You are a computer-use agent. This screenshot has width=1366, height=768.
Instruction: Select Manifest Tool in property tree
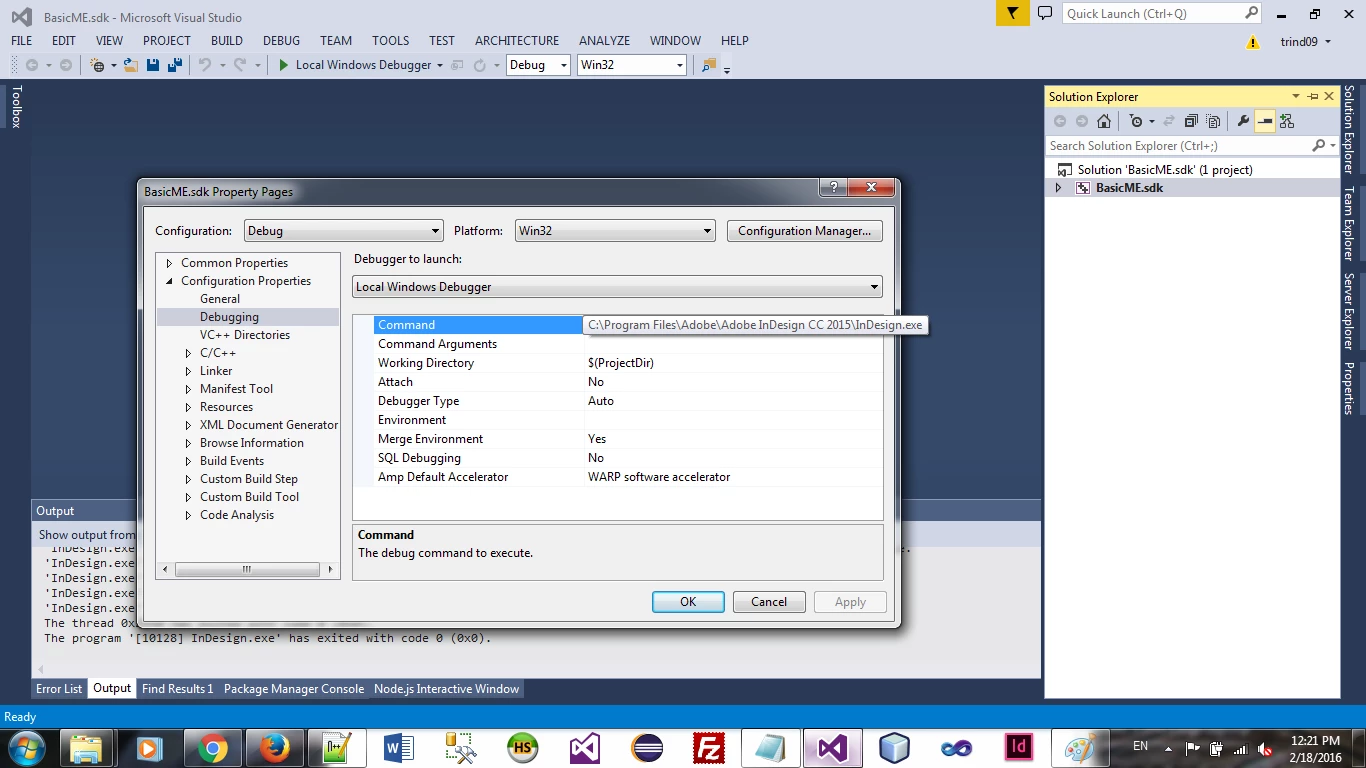(236, 389)
